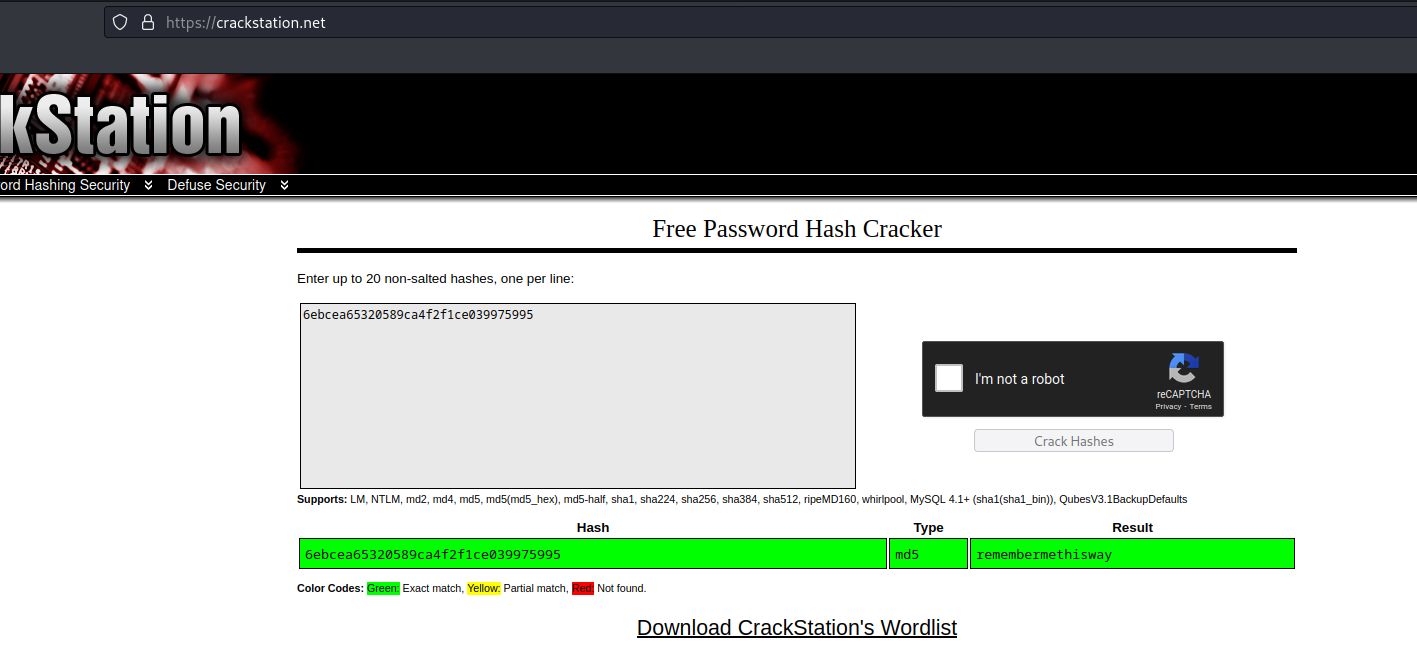The height and width of the screenshot is (660, 1417).
Task: Open the Defuse Security menu
Action: [x=216, y=185]
